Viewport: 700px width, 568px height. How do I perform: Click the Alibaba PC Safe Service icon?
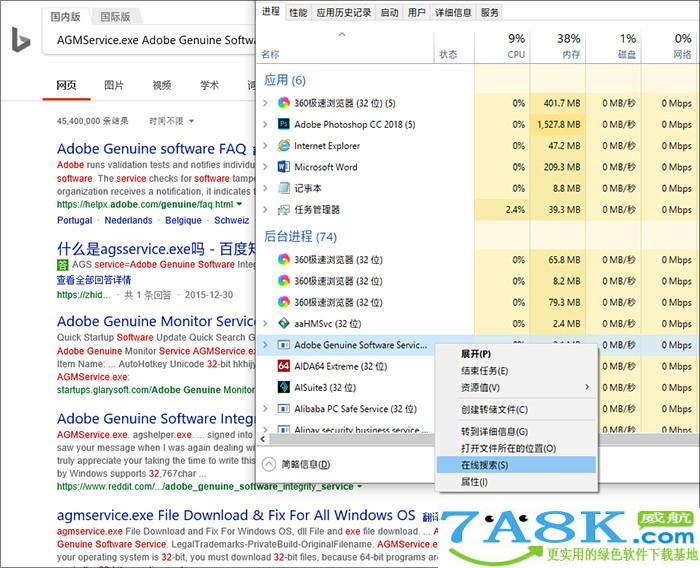pyautogui.click(x=283, y=409)
